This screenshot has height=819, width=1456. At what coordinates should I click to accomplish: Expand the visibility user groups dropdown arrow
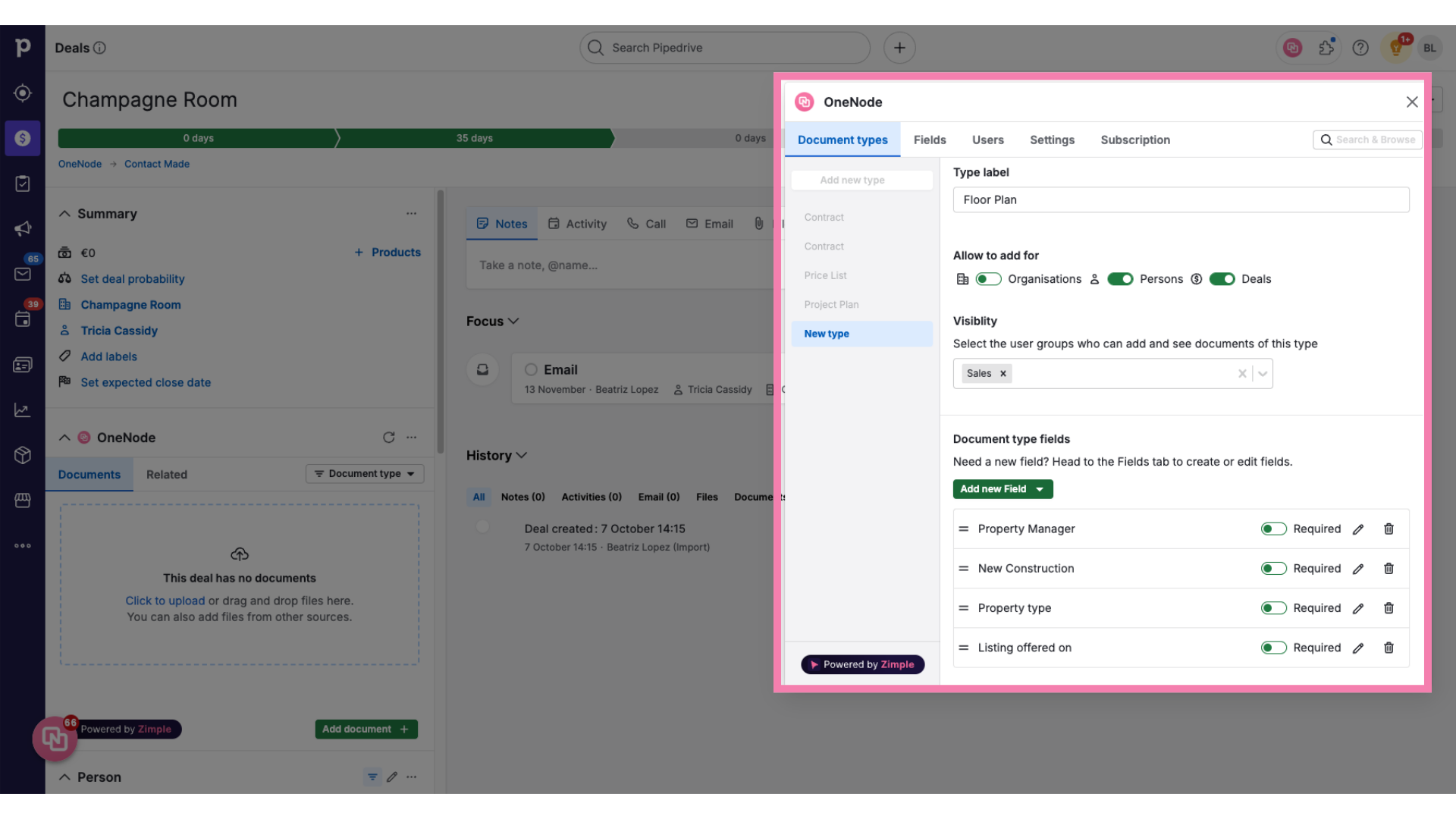click(x=1263, y=373)
